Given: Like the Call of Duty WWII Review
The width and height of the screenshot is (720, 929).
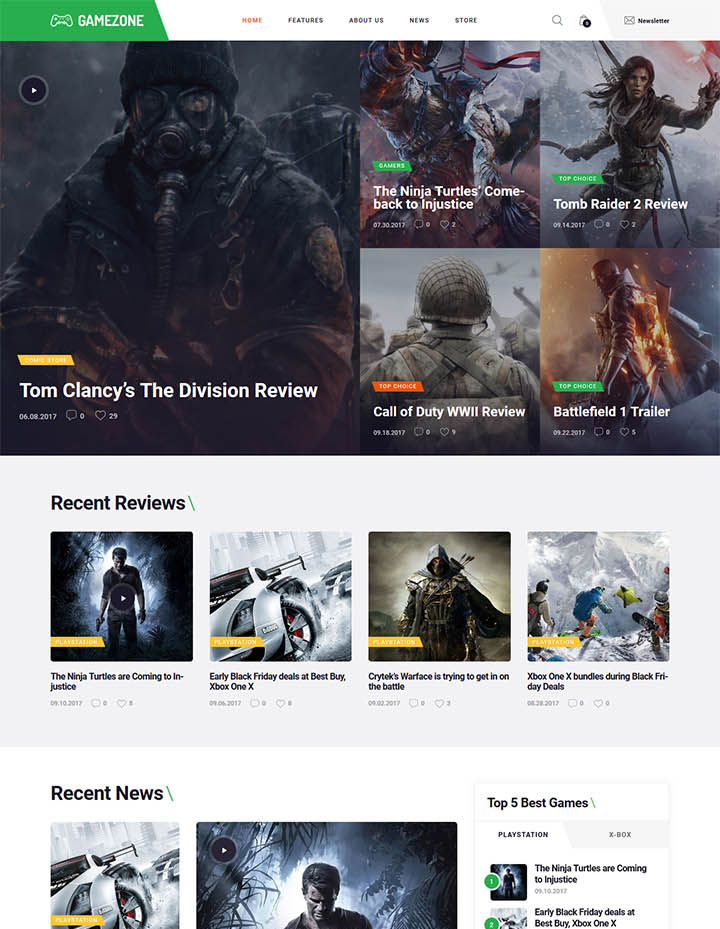Looking at the screenshot, I should [x=444, y=432].
